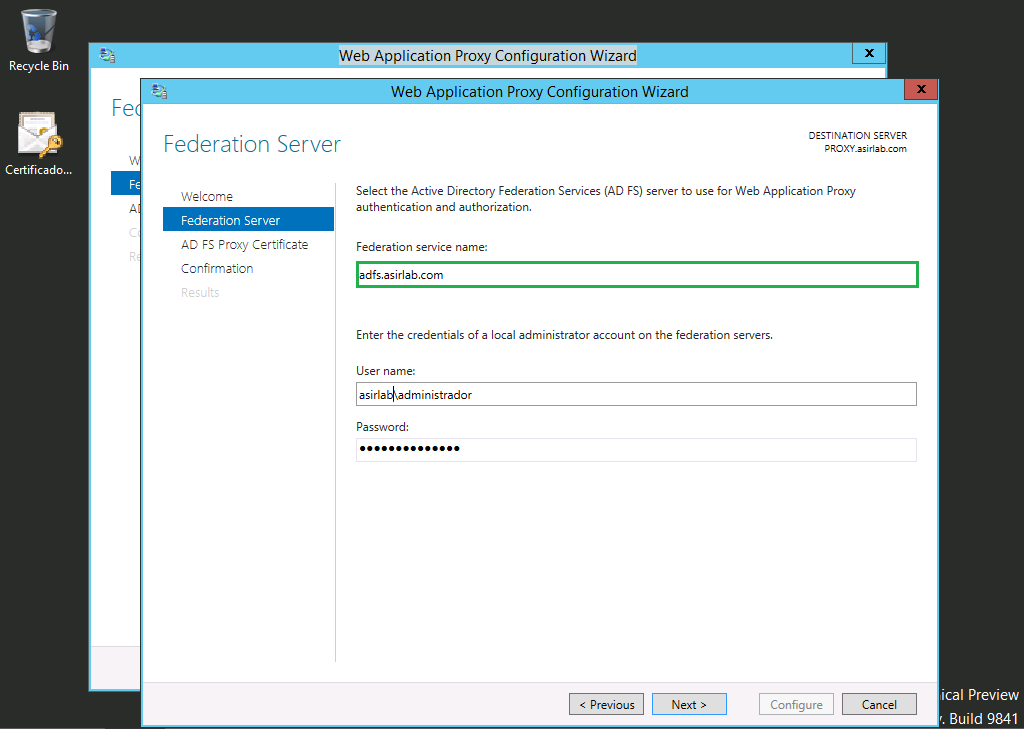The height and width of the screenshot is (729, 1024).
Task: Click the 'Password:' label
Action: (x=382, y=427)
